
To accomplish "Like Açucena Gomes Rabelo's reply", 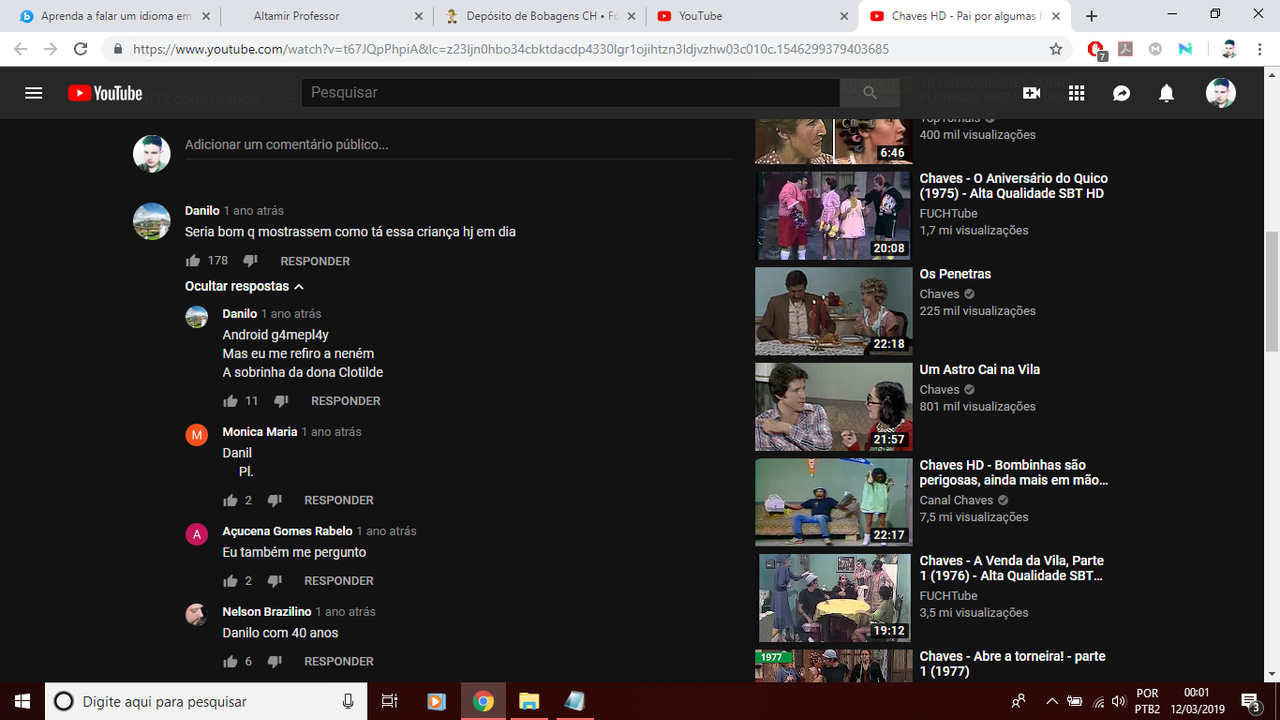I will [230, 580].
